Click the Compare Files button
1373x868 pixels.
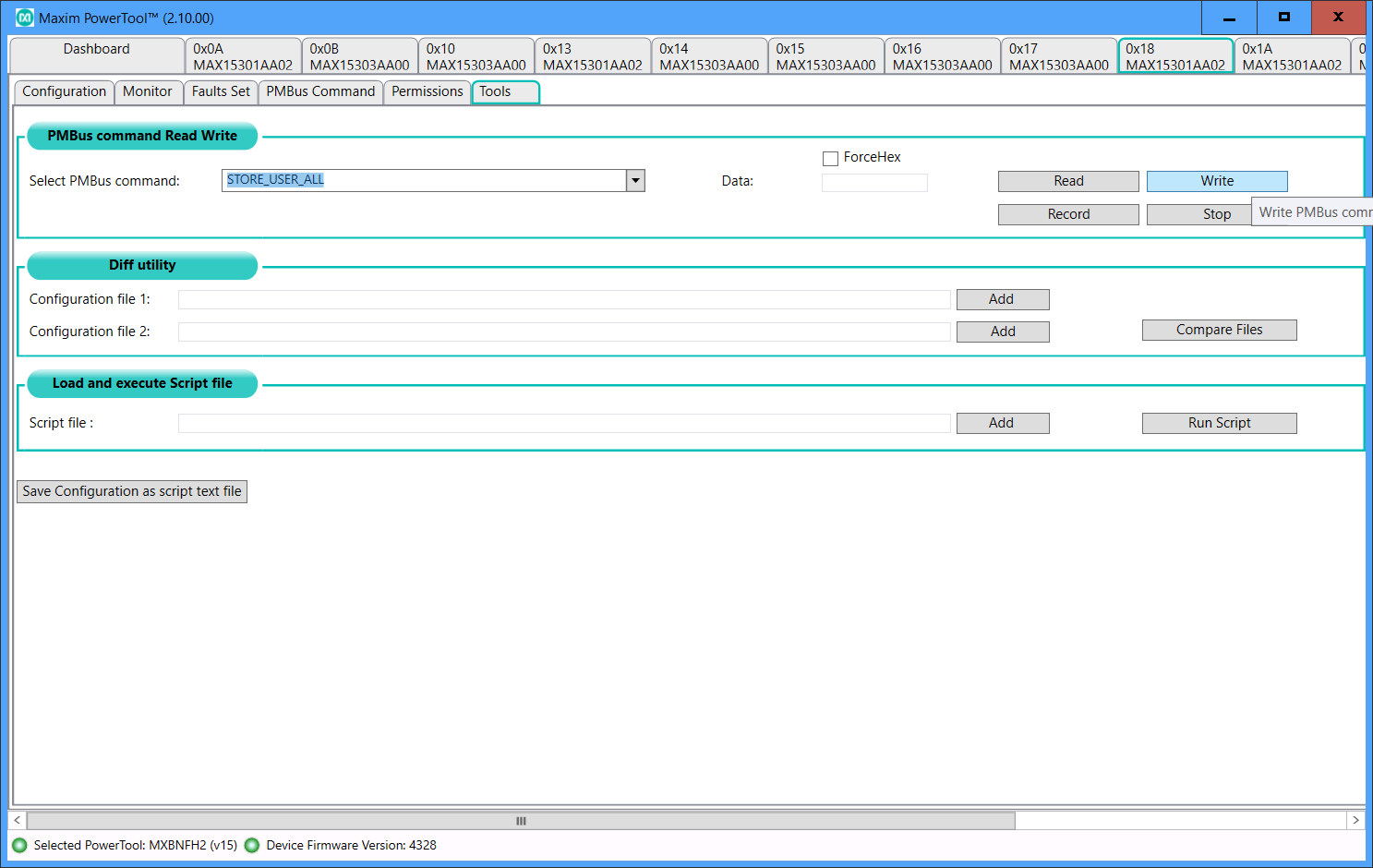click(x=1219, y=330)
